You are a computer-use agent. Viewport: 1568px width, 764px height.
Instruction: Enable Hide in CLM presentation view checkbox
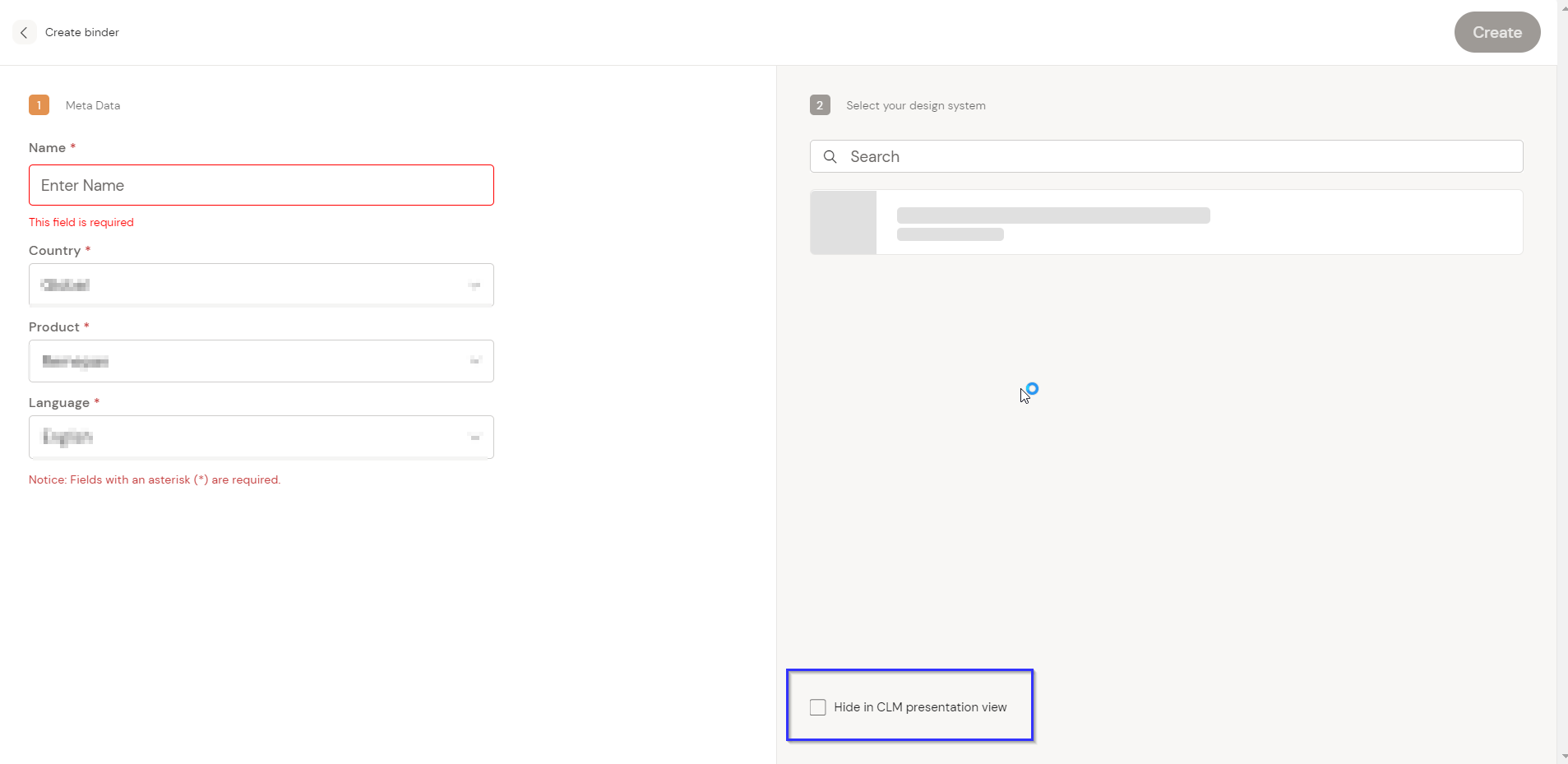pos(817,707)
